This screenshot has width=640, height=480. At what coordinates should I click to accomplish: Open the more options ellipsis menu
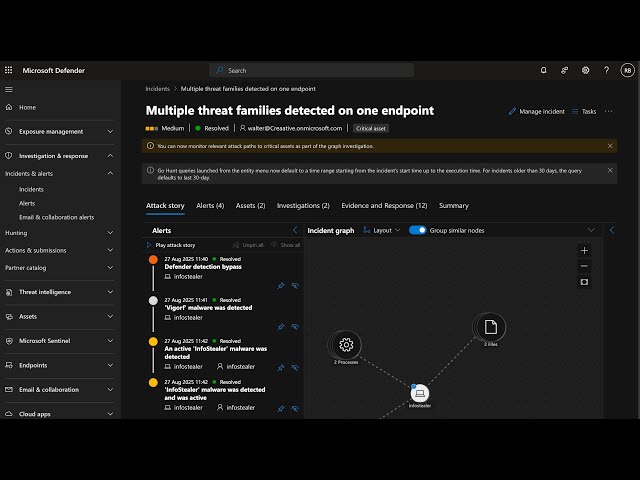tap(609, 111)
